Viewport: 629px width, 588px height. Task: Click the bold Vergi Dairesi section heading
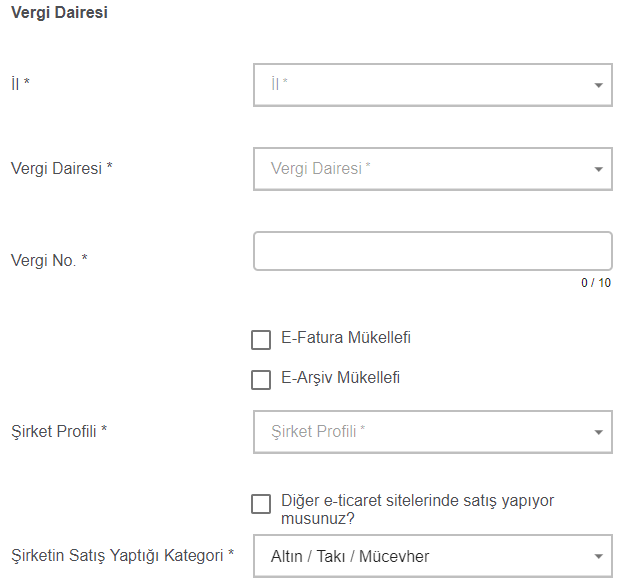(x=59, y=14)
